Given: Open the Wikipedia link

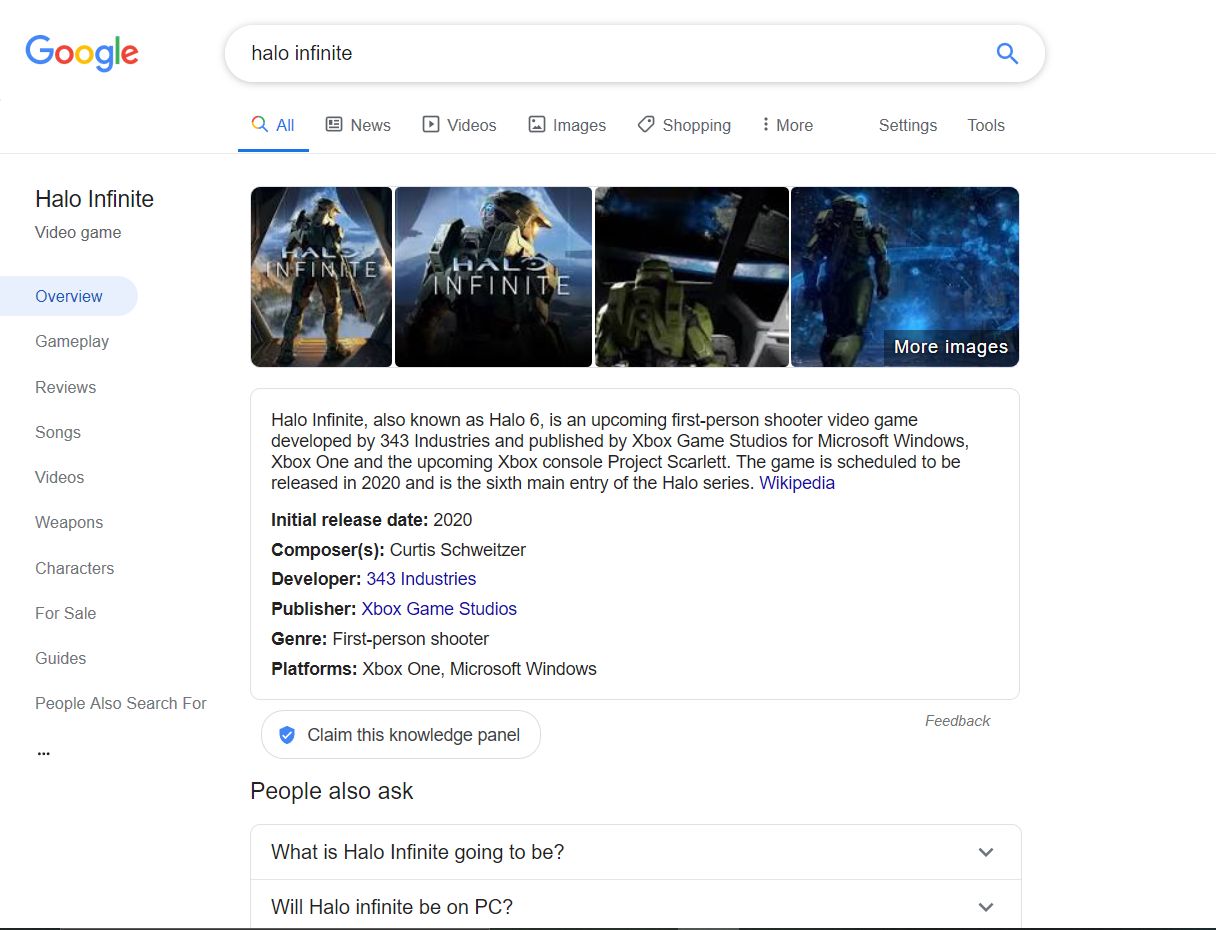Looking at the screenshot, I should 797,483.
